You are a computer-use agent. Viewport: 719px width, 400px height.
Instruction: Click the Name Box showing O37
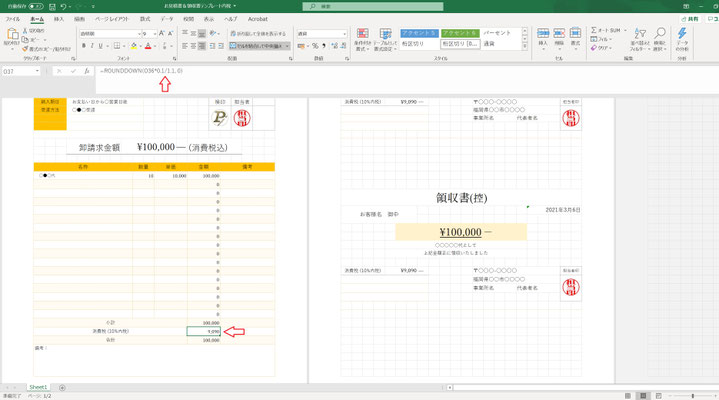click(21, 71)
